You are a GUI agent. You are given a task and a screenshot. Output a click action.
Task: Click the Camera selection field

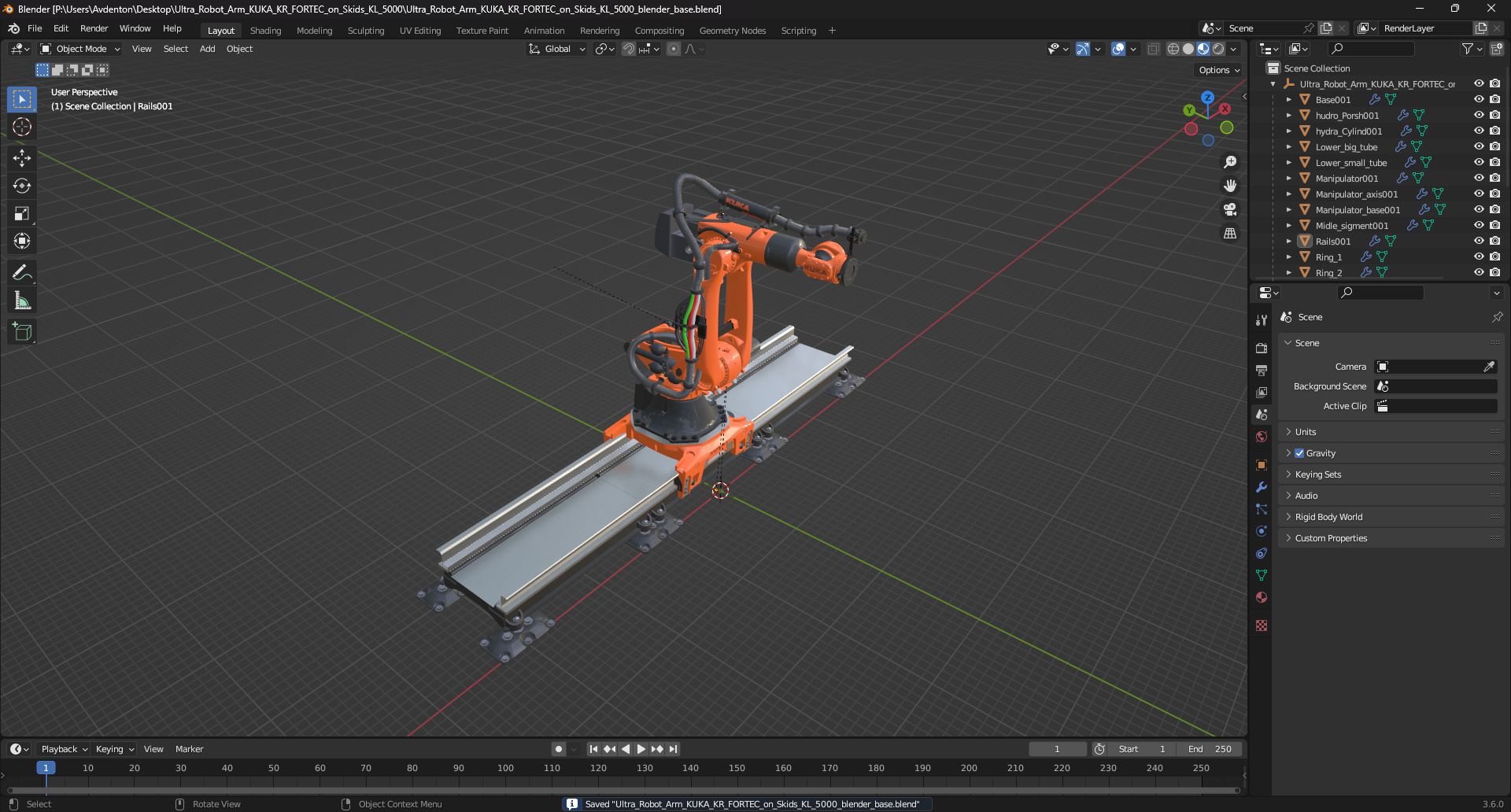pos(1435,367)
